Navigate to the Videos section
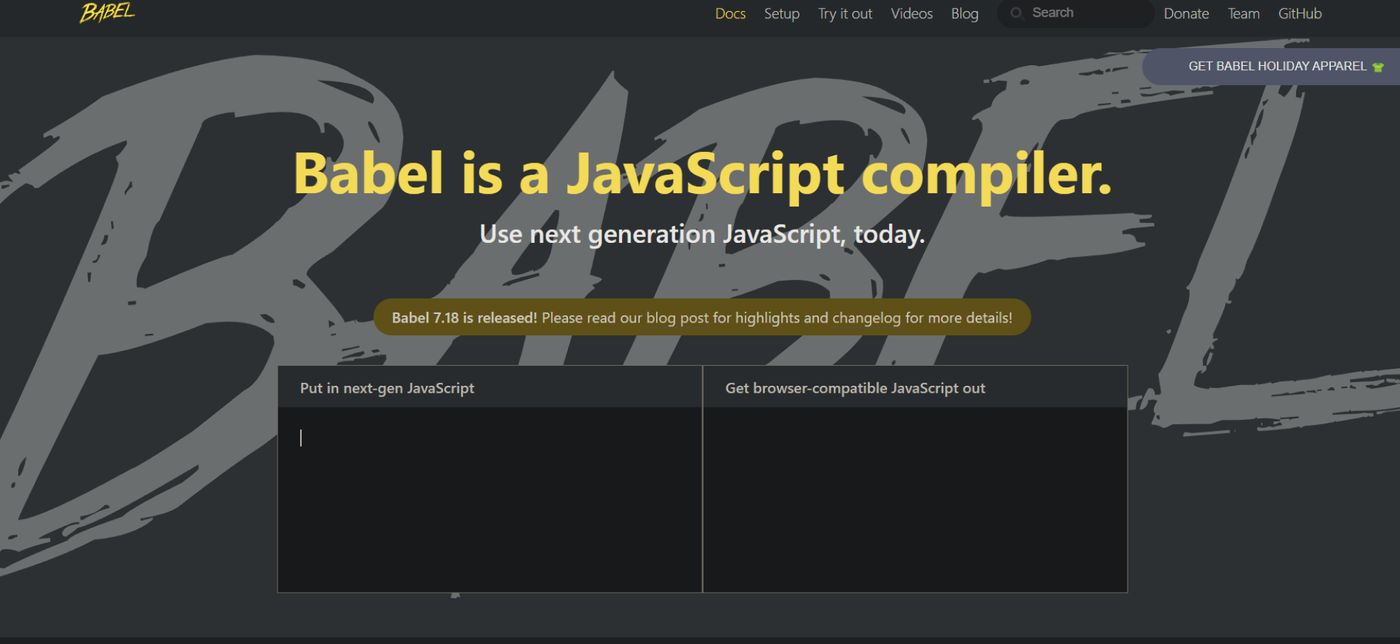Image resolution: width=1400 pixels, height=644 pixels. (x=912, y=13)
